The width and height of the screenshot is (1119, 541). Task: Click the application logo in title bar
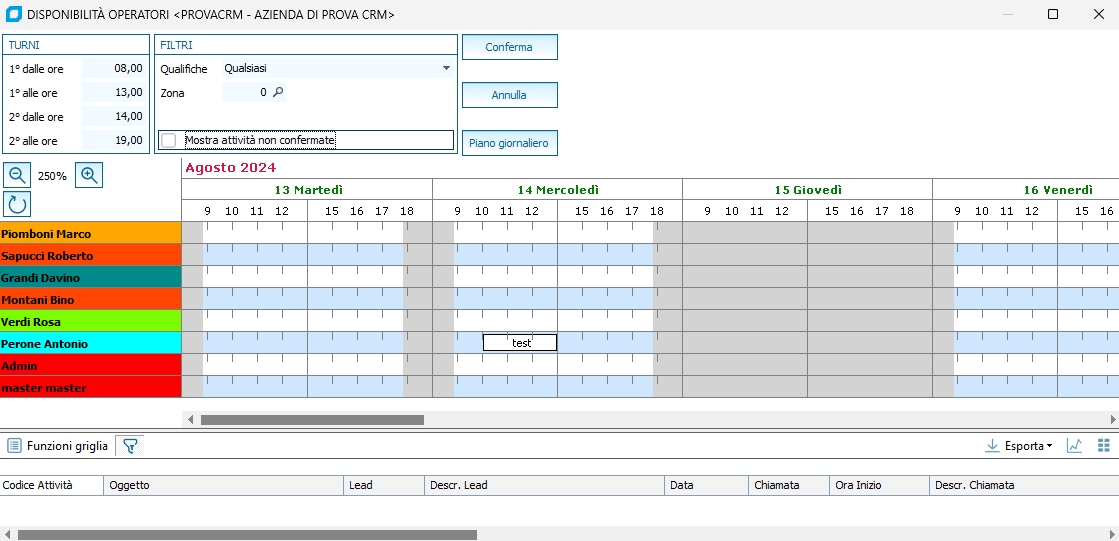coord(13,14)
